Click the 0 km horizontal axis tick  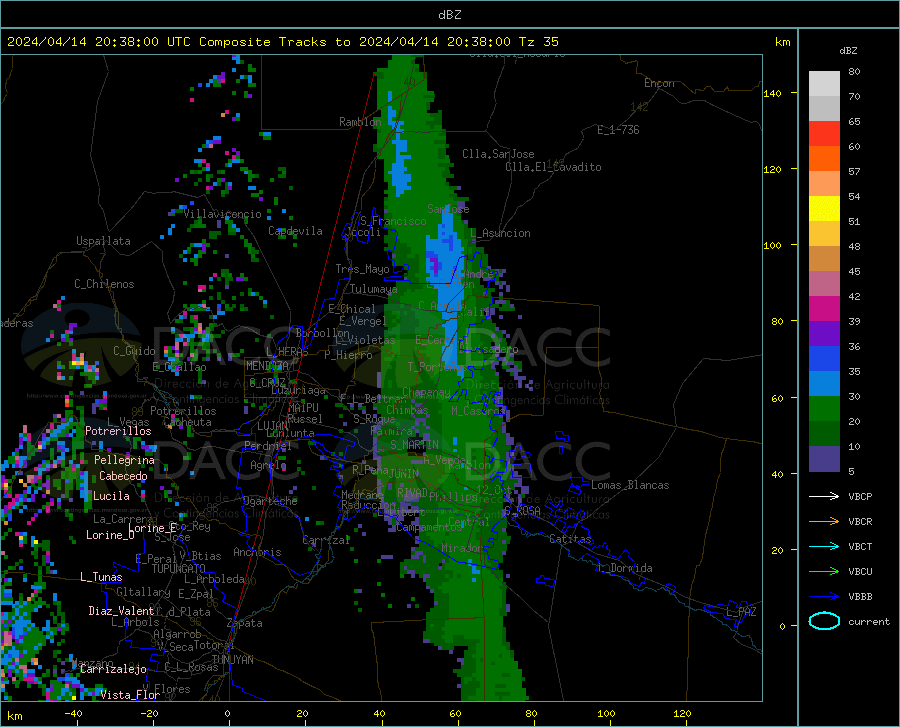228,714
